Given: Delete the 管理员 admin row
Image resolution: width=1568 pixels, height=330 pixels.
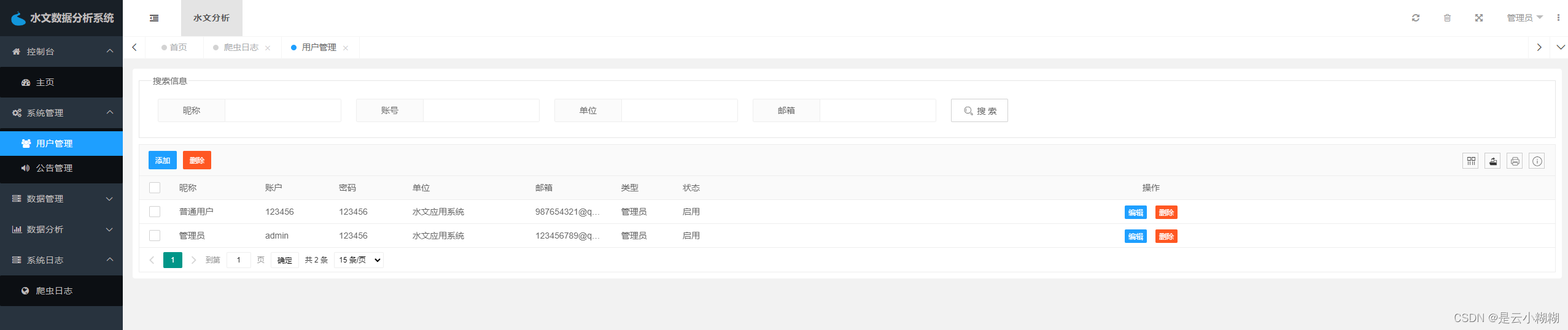Looking at the screenshot, I should (1166, 236).
